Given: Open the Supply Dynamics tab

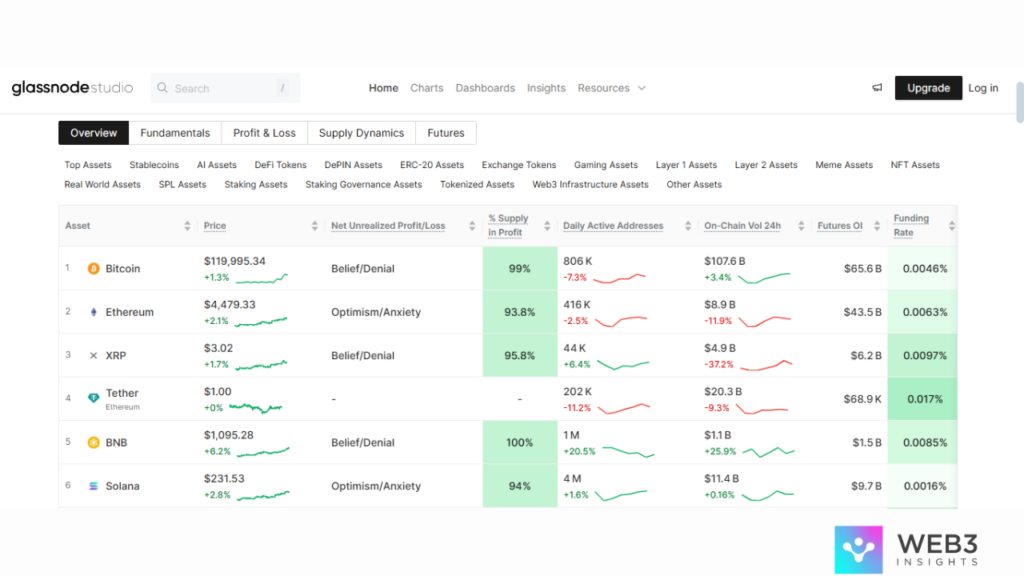Looking at the screenshot, I should (361, 133).
